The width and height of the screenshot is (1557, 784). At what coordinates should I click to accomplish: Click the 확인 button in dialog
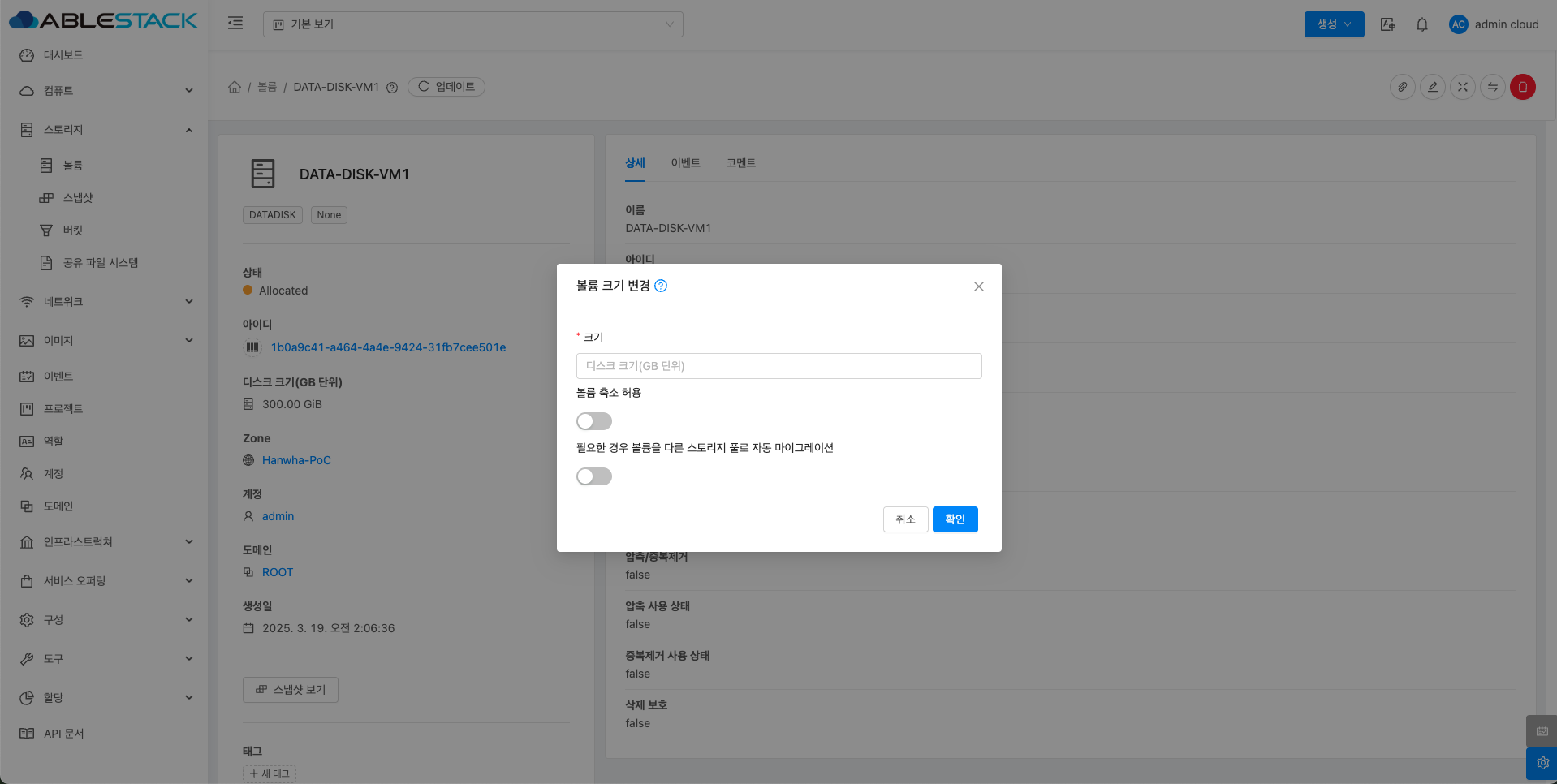[955, 519]
